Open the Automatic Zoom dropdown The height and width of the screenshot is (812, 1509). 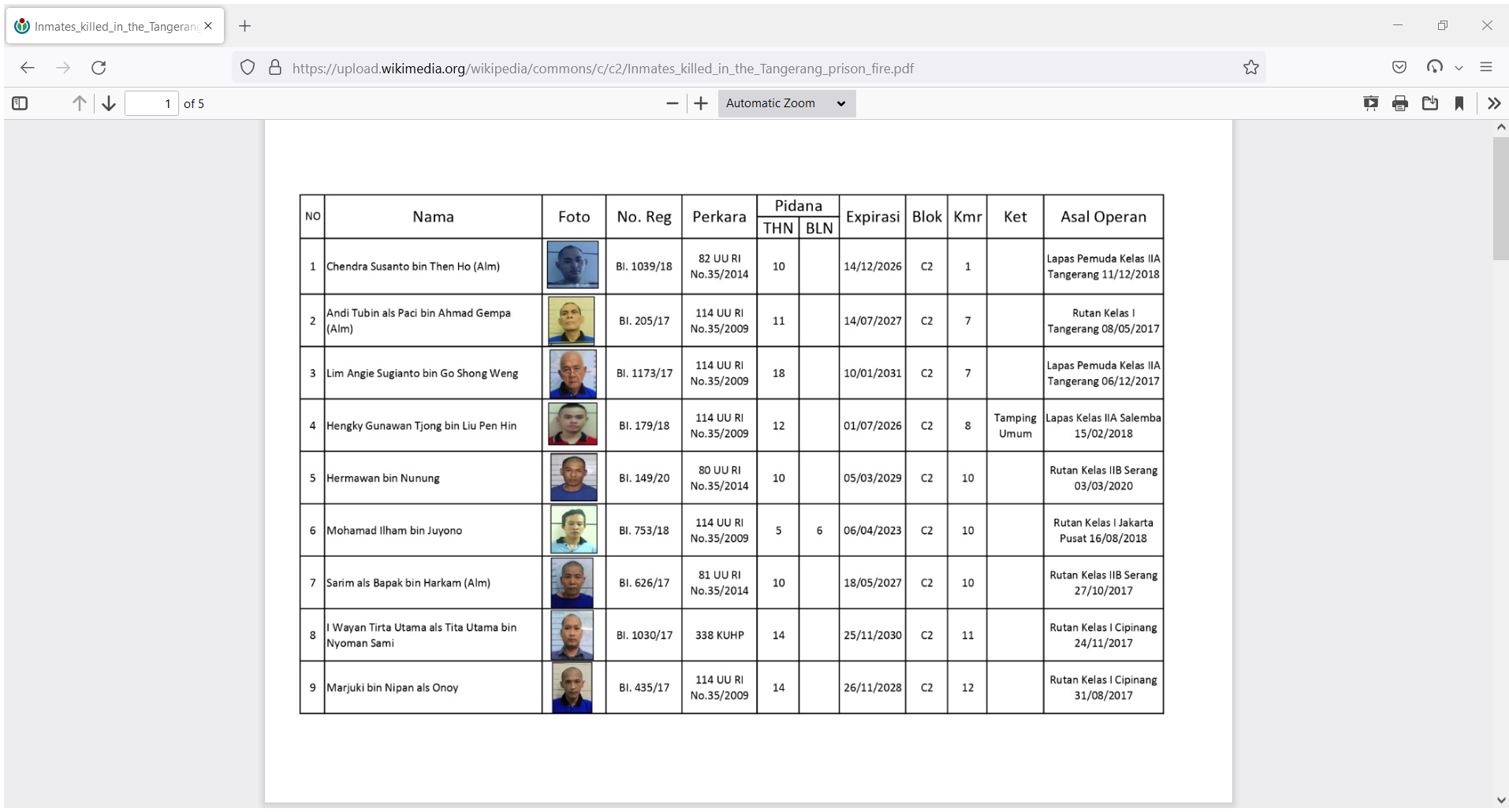click(786, 103)
